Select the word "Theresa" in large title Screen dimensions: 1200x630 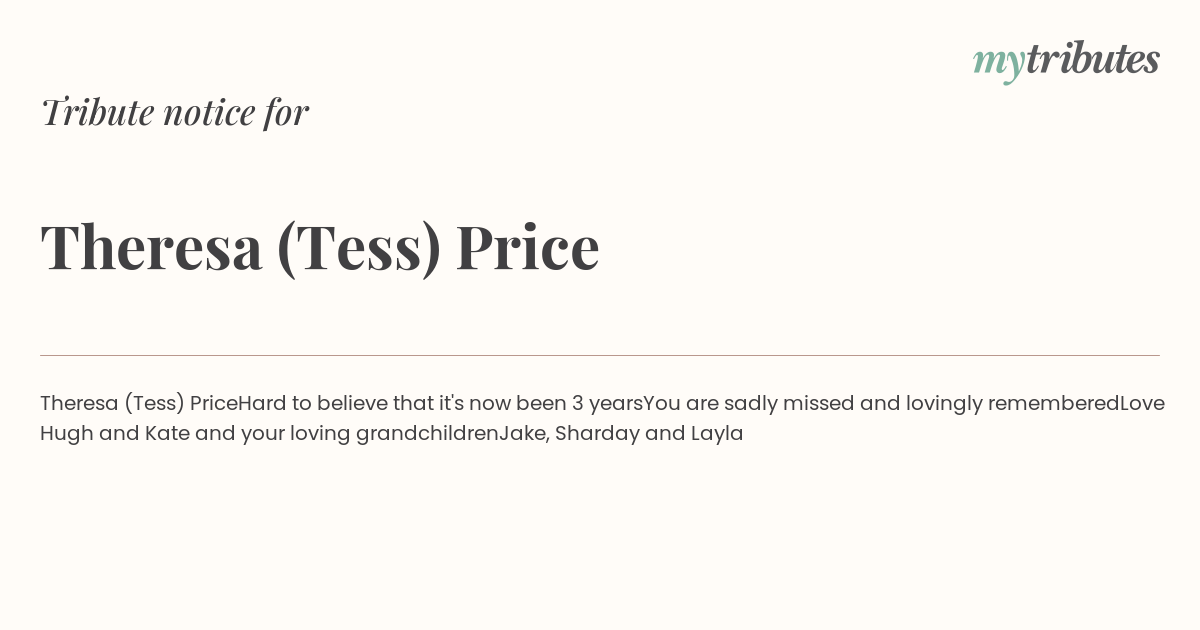tap(151, 247)
